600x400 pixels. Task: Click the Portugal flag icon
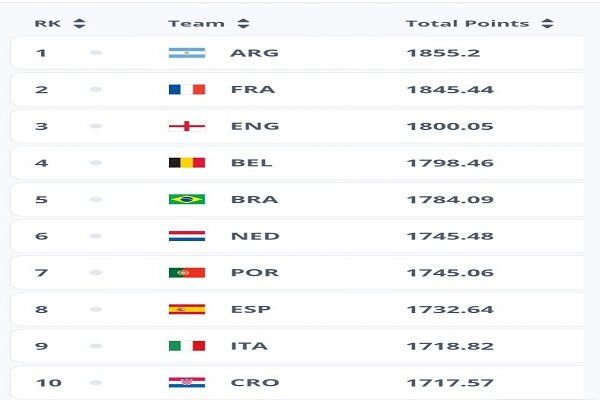point(187,273)
